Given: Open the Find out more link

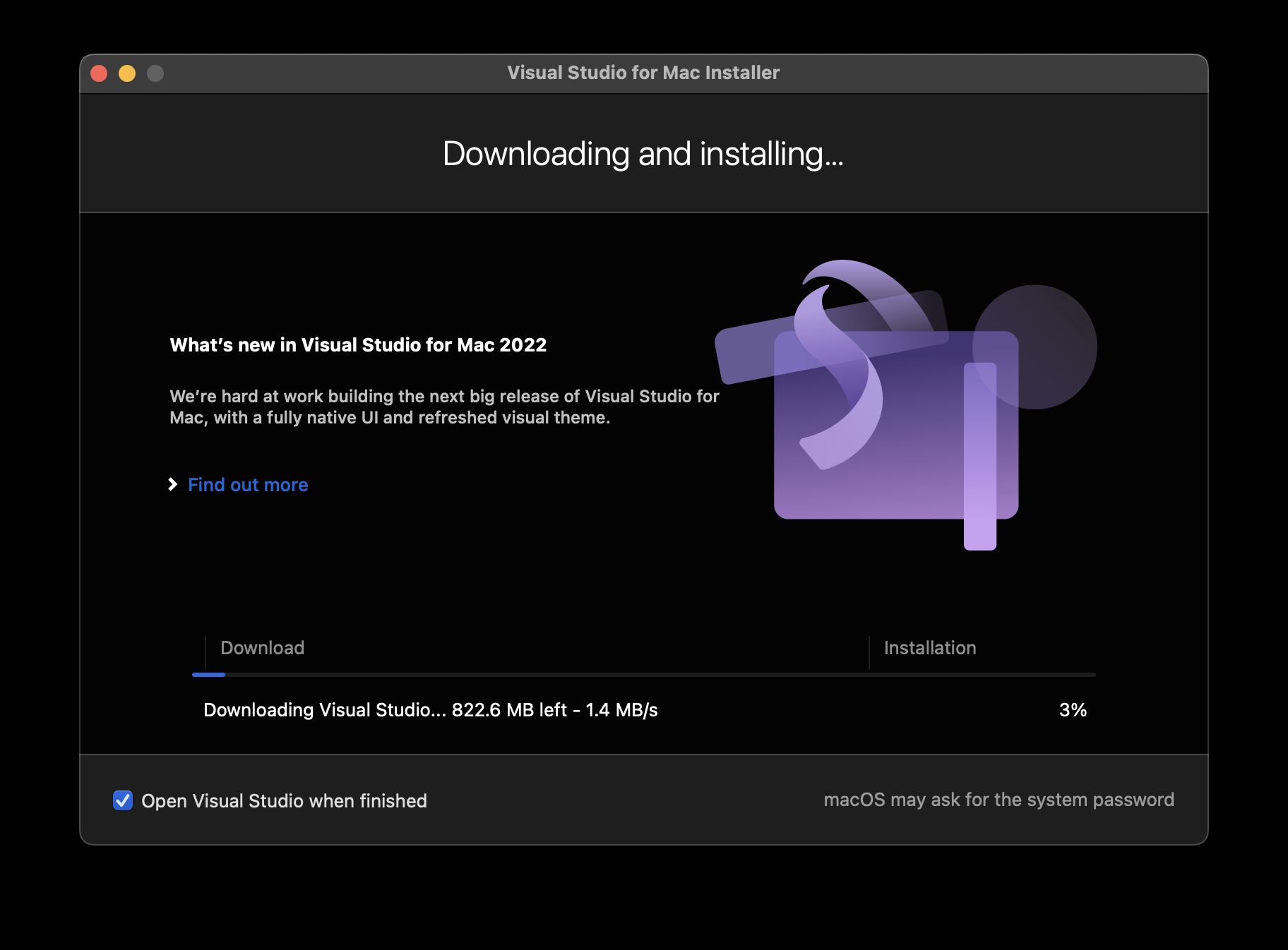Looking at the screenshot, I should pyautogui.click(x=247, y=485).
